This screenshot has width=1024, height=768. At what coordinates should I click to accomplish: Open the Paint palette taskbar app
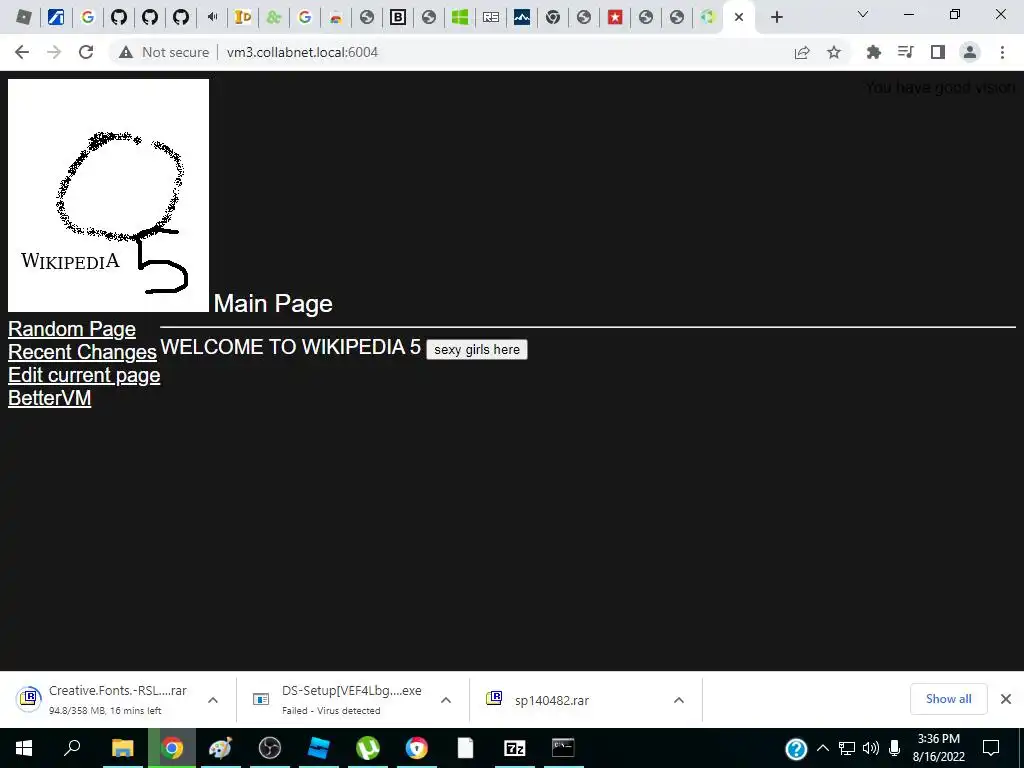pyautogui.click(x=220, y=748)
